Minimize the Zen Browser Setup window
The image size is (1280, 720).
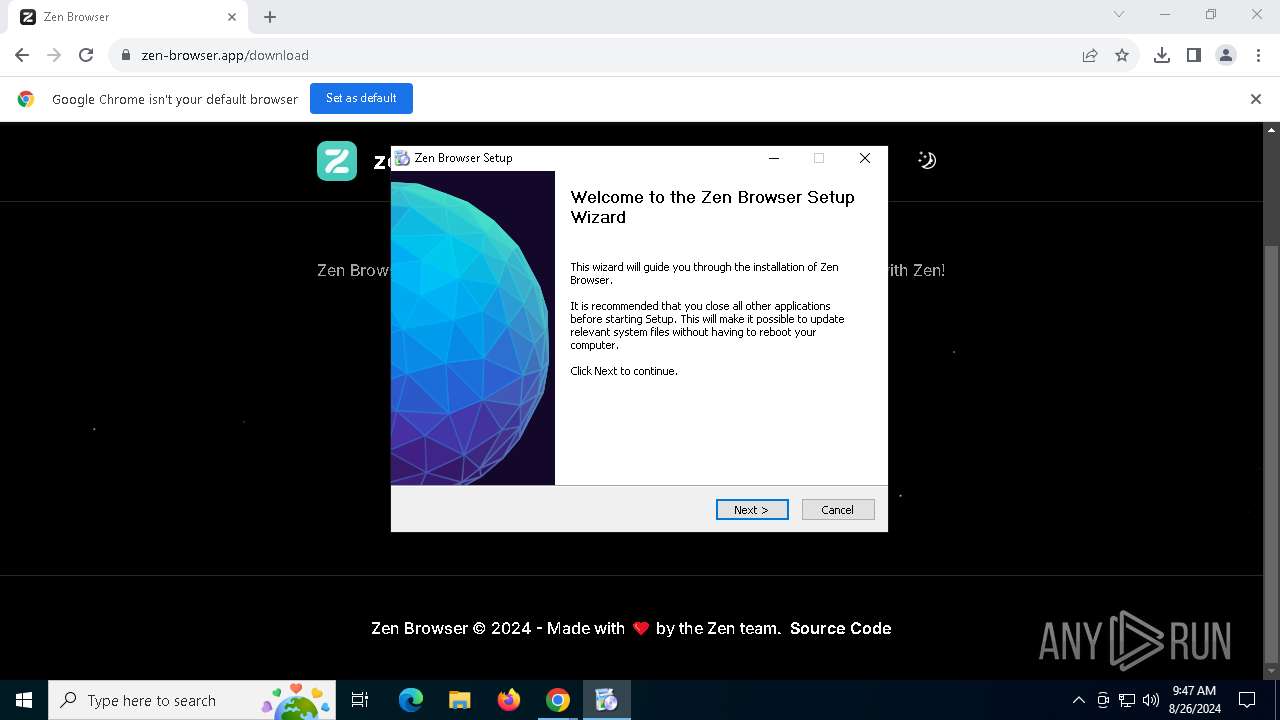click(x=773, y=158)
